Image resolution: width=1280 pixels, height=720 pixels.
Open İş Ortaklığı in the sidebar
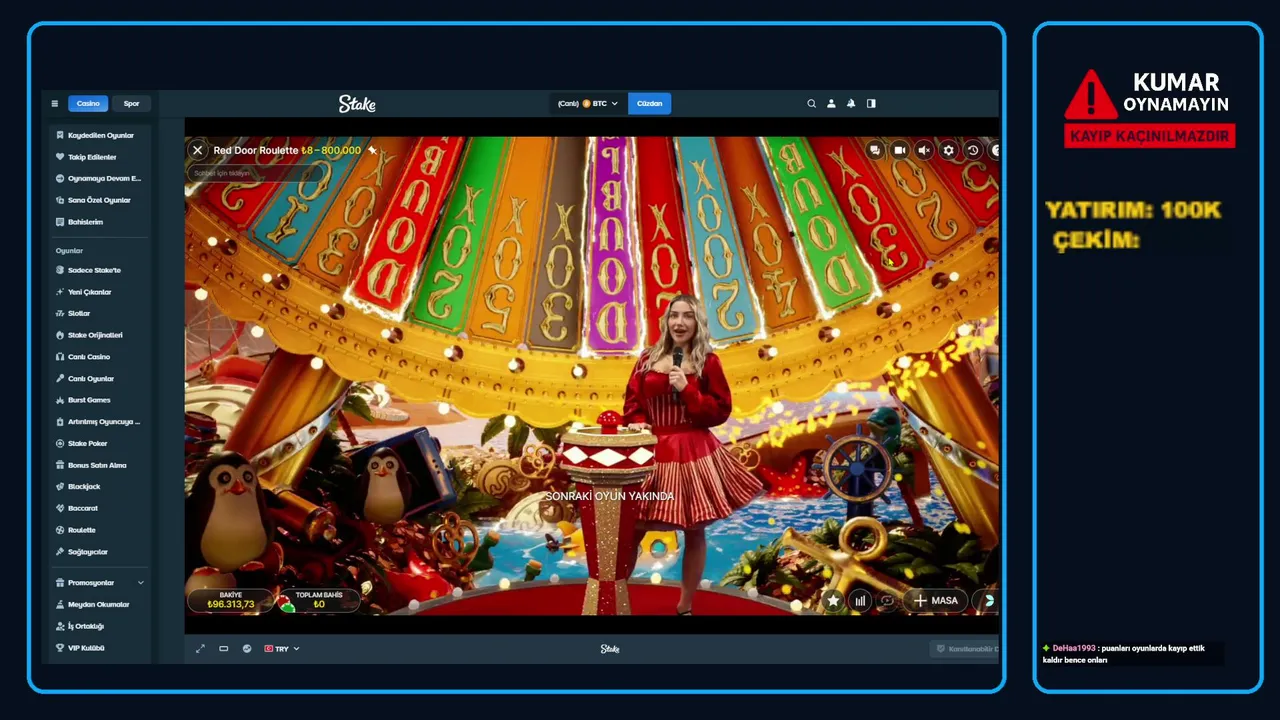pyautogui.click(x=100, y=626)
